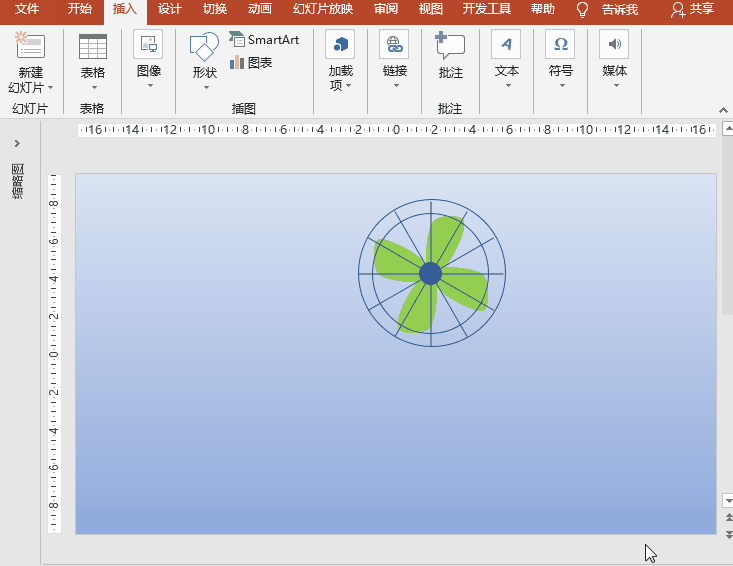
Task: Expand the 加载项 dropdown arrow
Action: click(349, 85)
